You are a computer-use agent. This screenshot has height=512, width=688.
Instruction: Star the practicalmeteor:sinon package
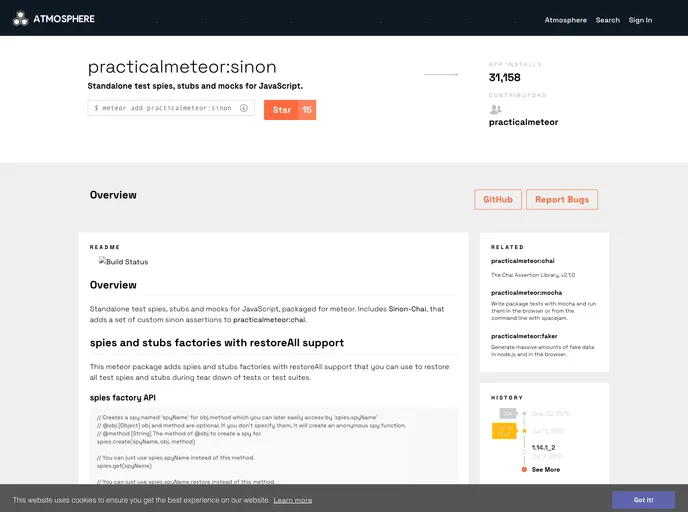(281, 110)
